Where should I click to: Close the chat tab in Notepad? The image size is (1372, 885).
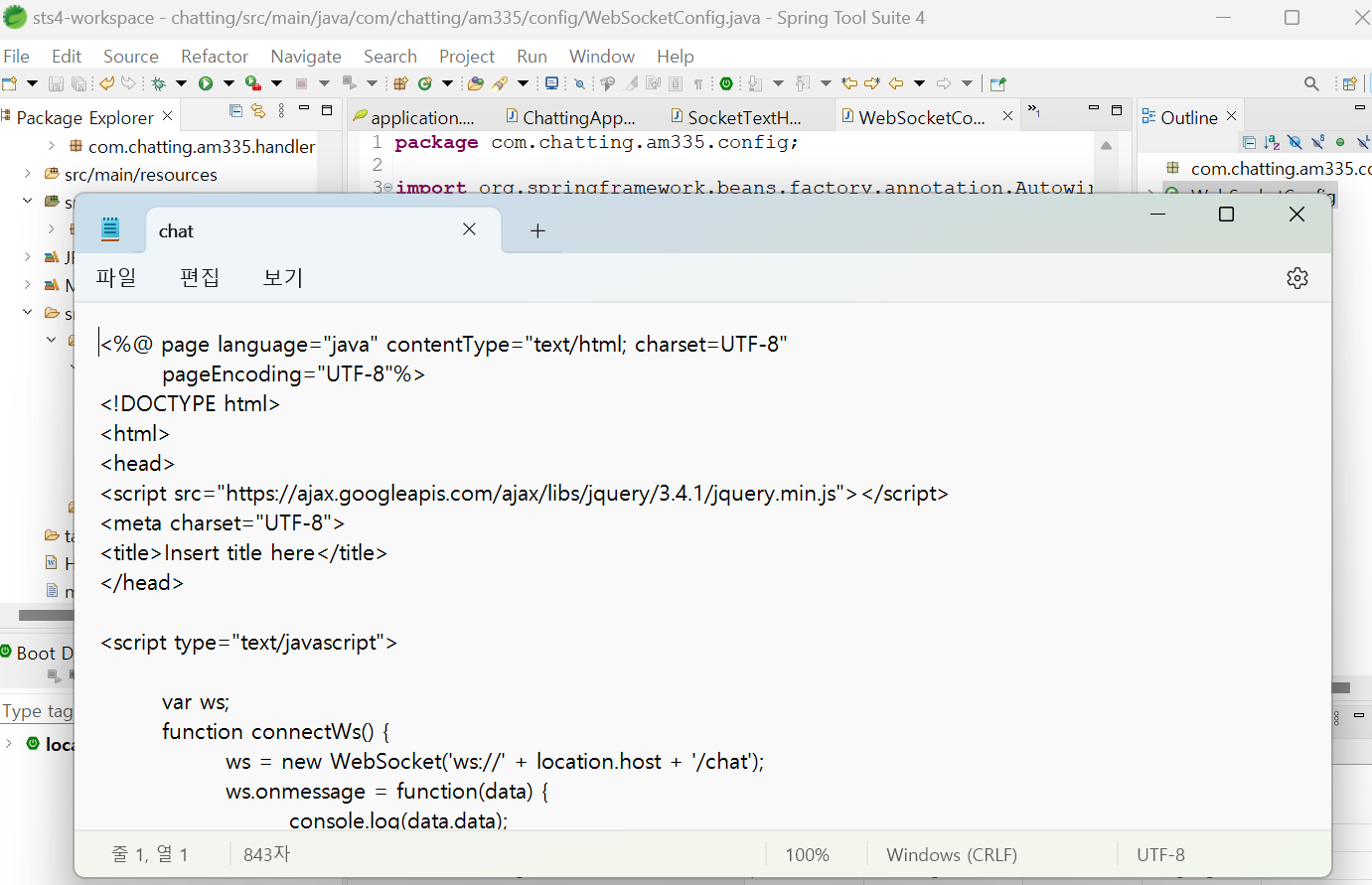pos(469,229)
